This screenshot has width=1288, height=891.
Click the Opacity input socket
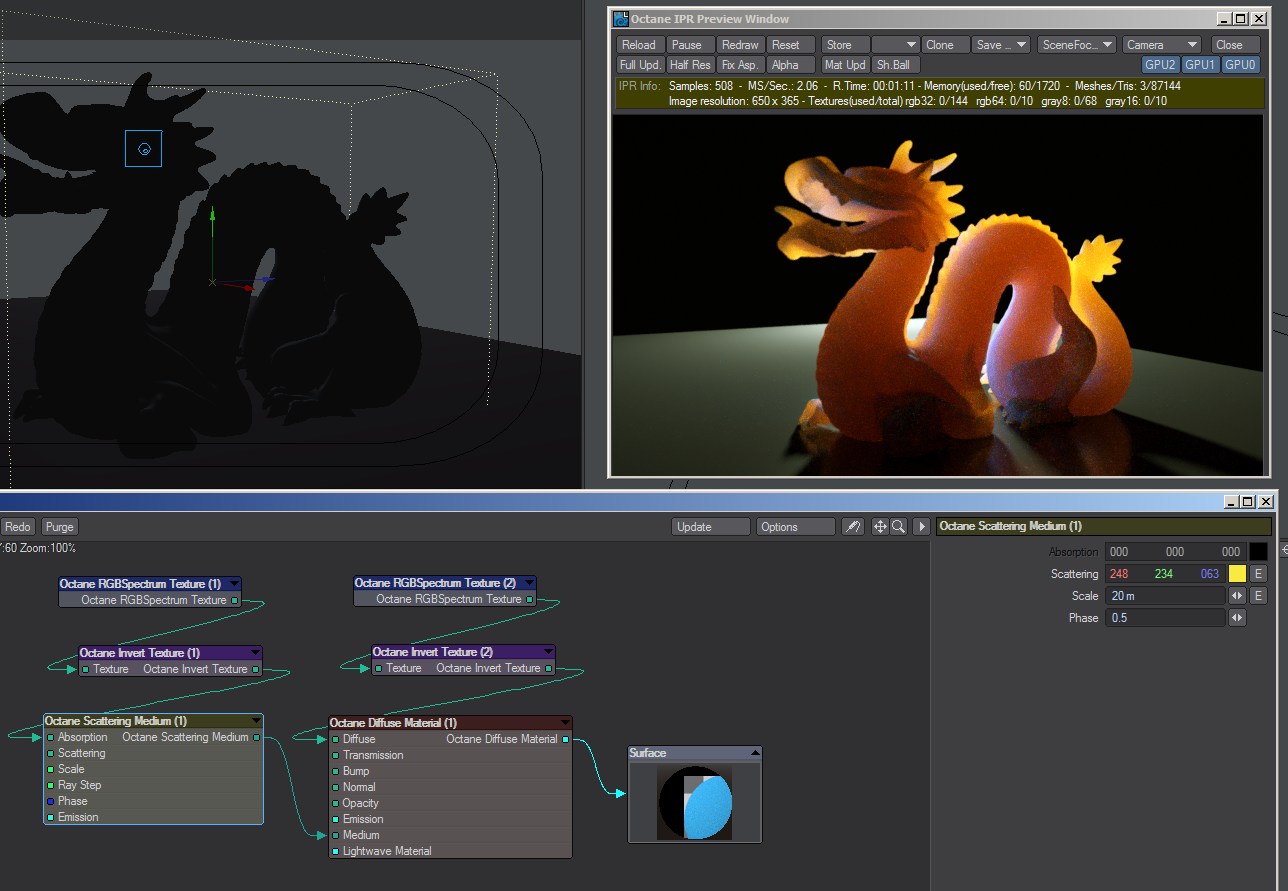pos(335,804)
